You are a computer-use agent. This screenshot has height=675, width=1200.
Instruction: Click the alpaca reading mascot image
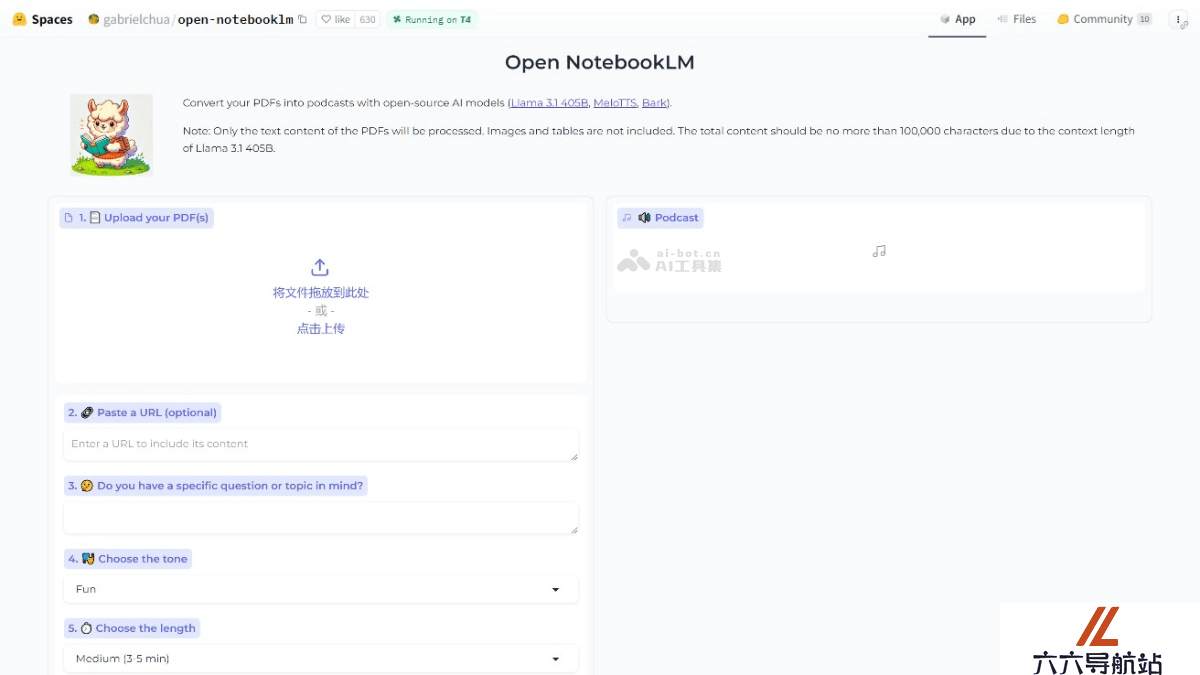click(x=111, y=135)
